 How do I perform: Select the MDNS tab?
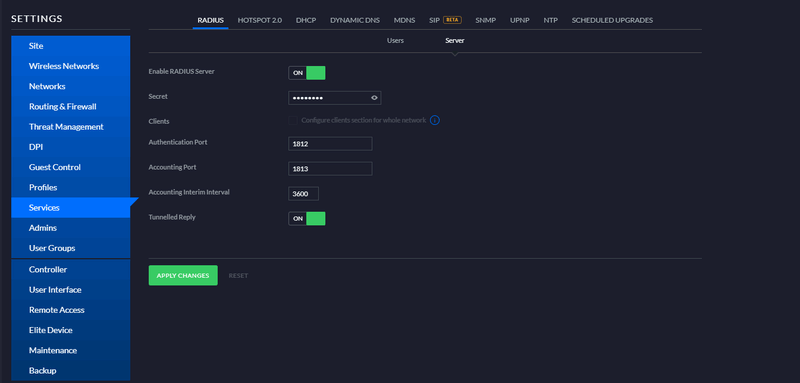pos(405,20)
